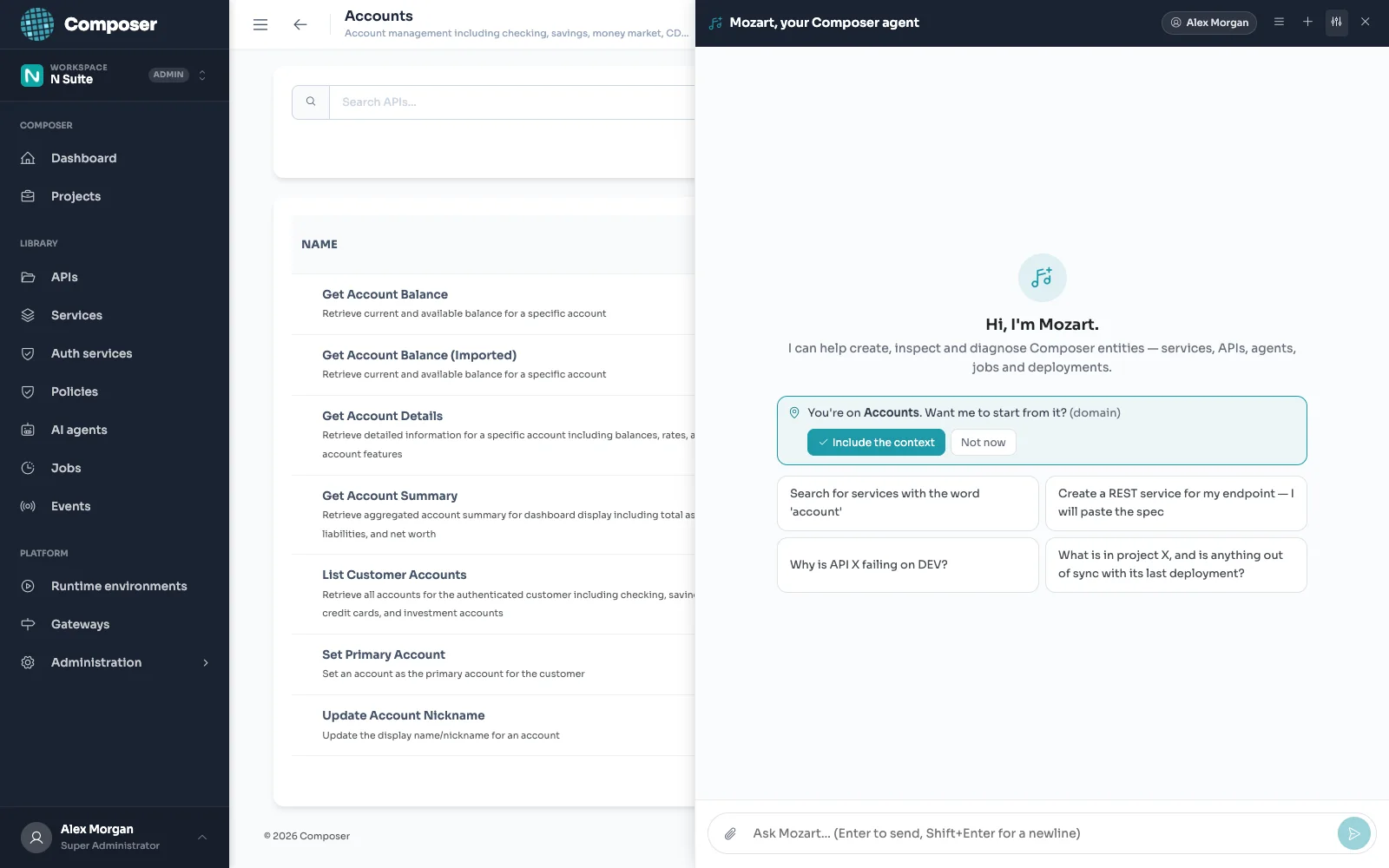The width and height of the screenshot is (1389, 868).
Task: Click the Runtime environments play icon
Action: click(x=28, y=586)
